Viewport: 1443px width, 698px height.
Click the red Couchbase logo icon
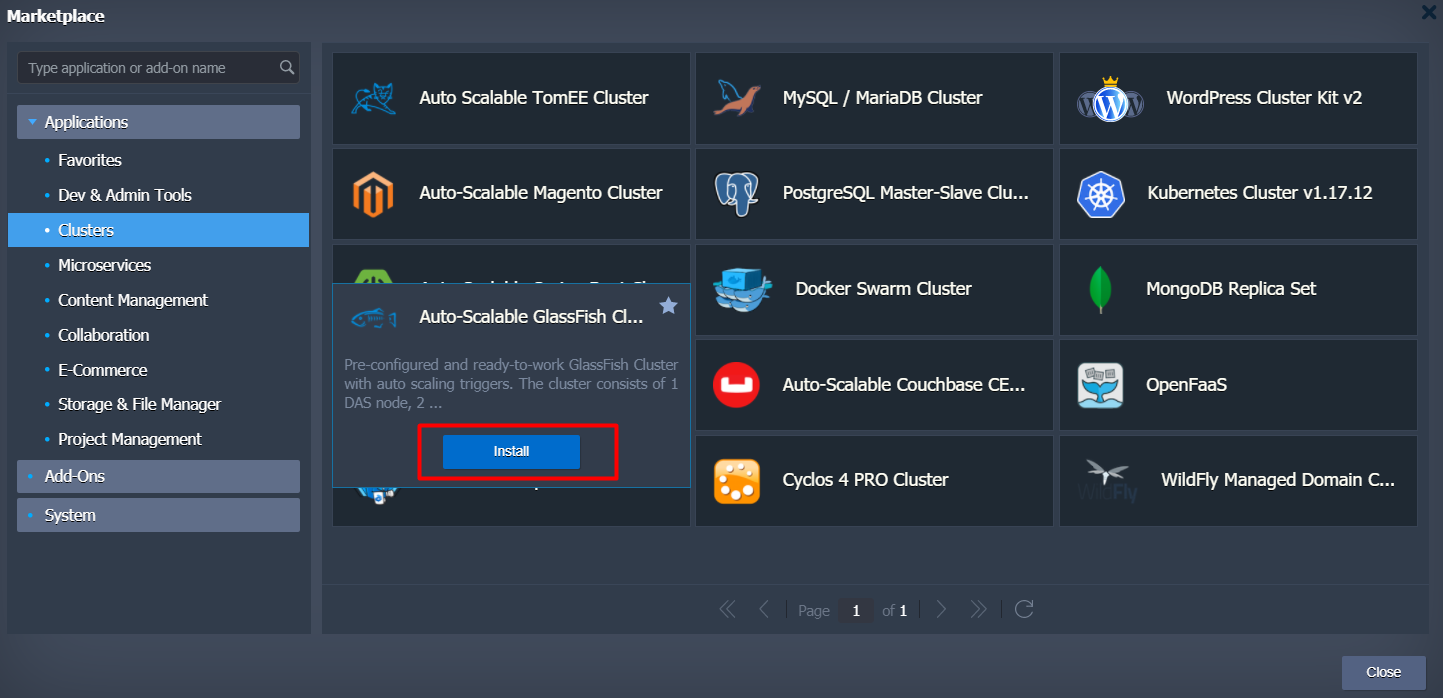(737, 385)
